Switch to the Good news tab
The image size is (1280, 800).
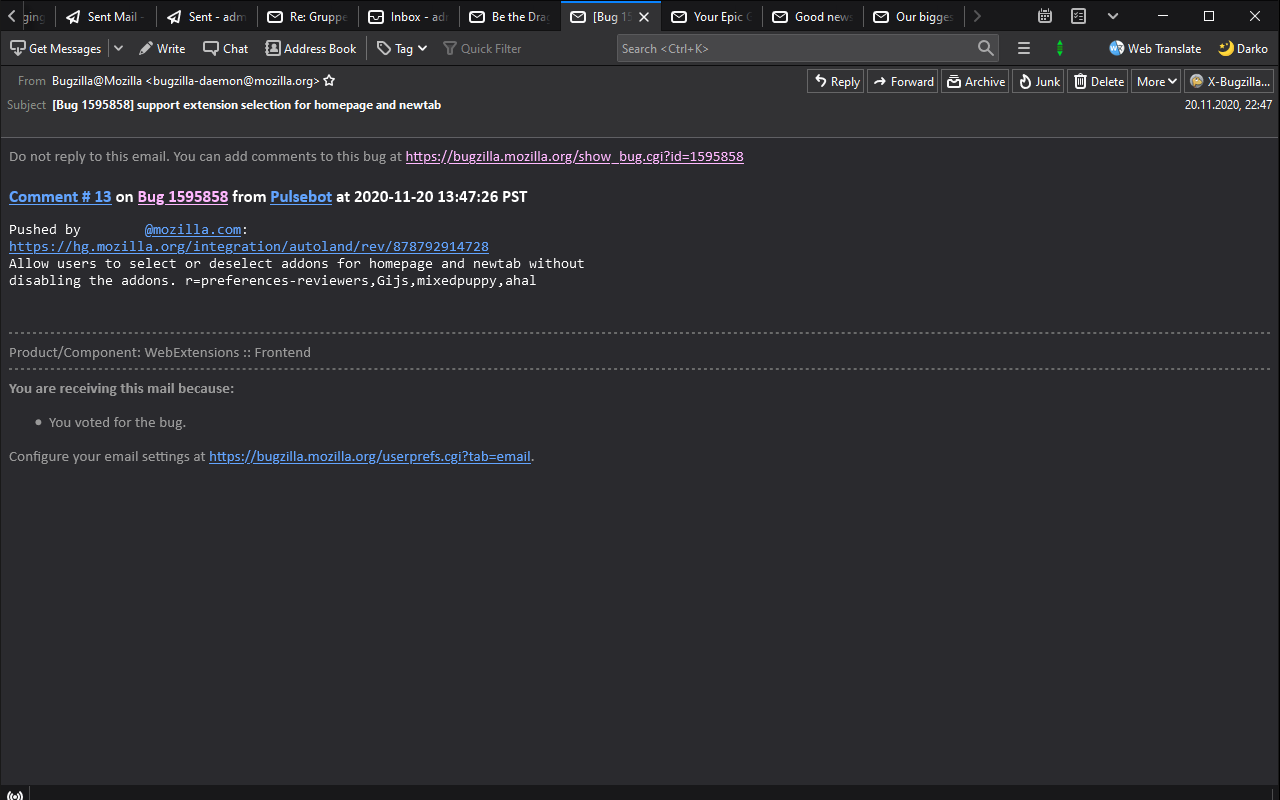pos(814,16)
